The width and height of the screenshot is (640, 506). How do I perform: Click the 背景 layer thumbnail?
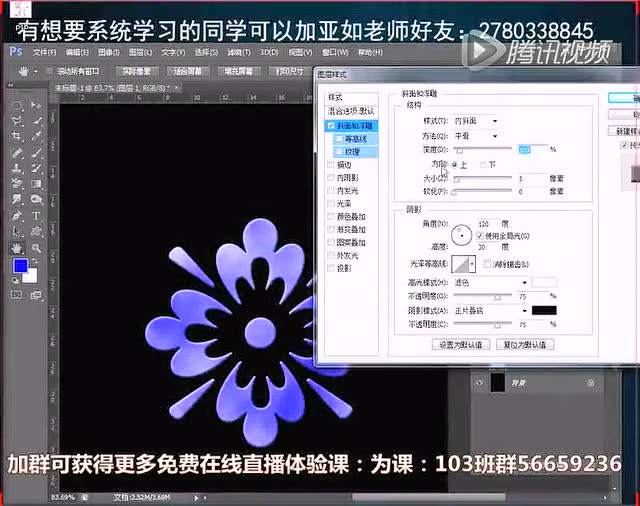point(498,382)
